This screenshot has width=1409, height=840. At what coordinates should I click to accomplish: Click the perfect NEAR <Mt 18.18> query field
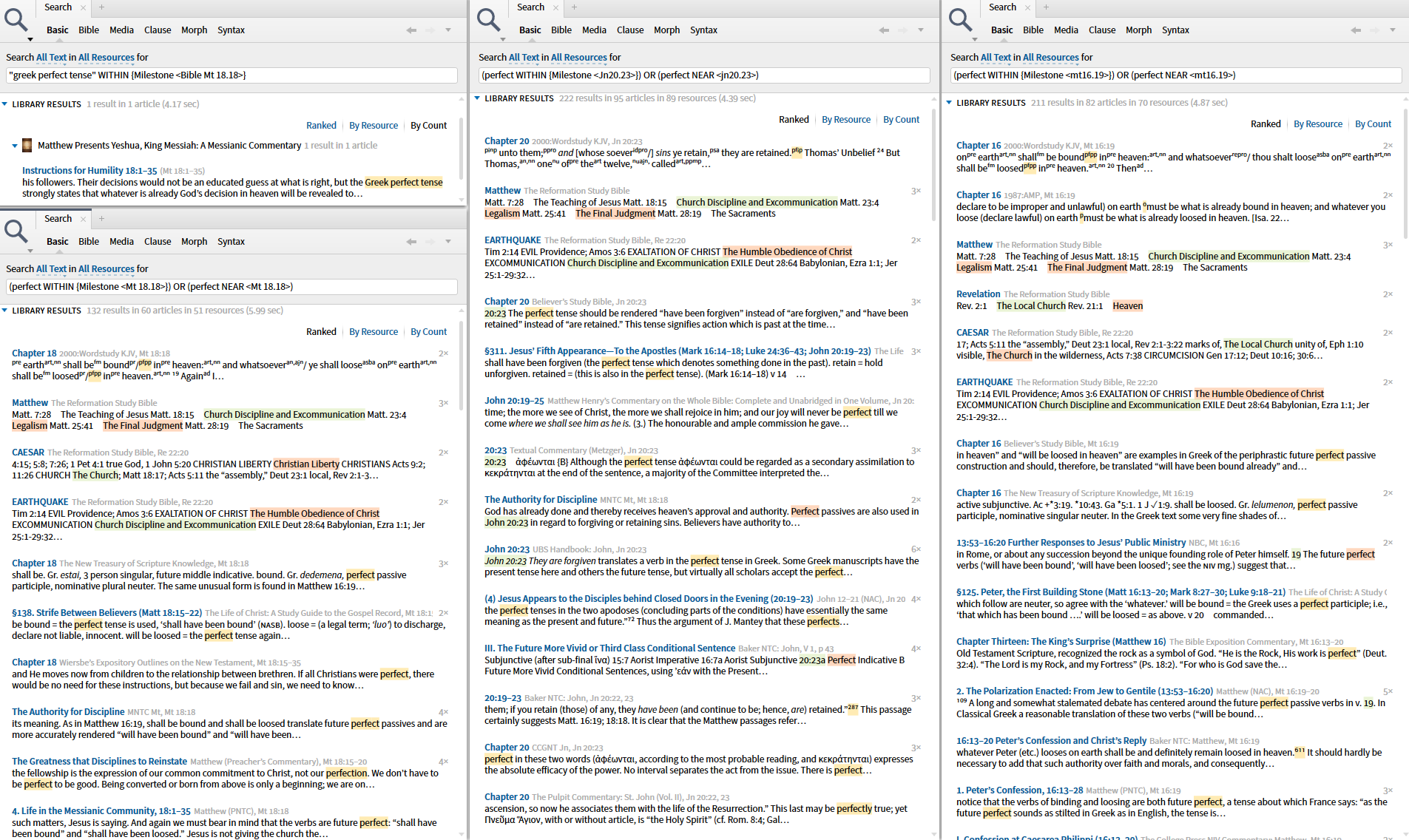coord(232,287)
